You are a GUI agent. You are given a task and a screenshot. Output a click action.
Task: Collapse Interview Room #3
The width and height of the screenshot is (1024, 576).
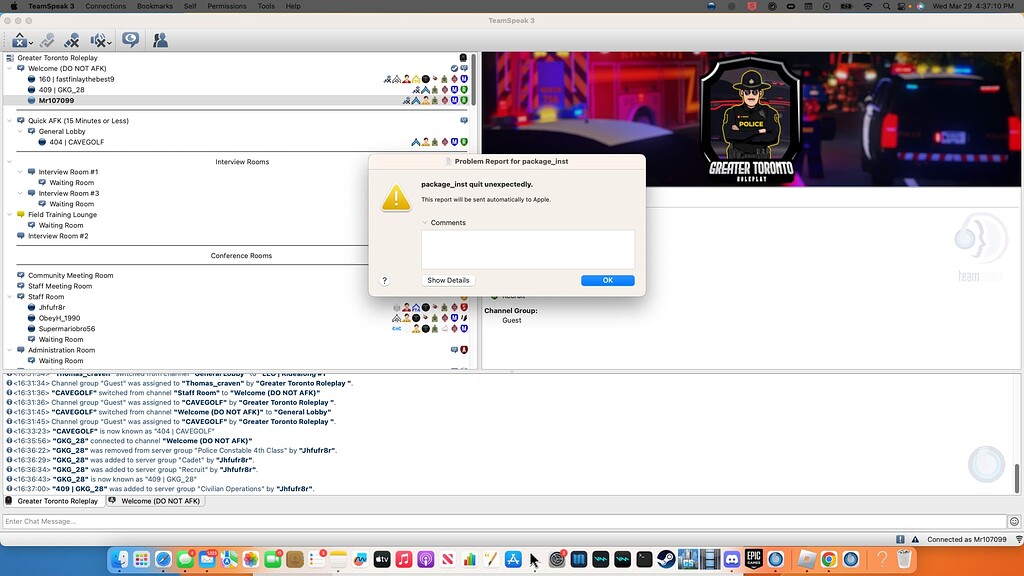point(20,193)
